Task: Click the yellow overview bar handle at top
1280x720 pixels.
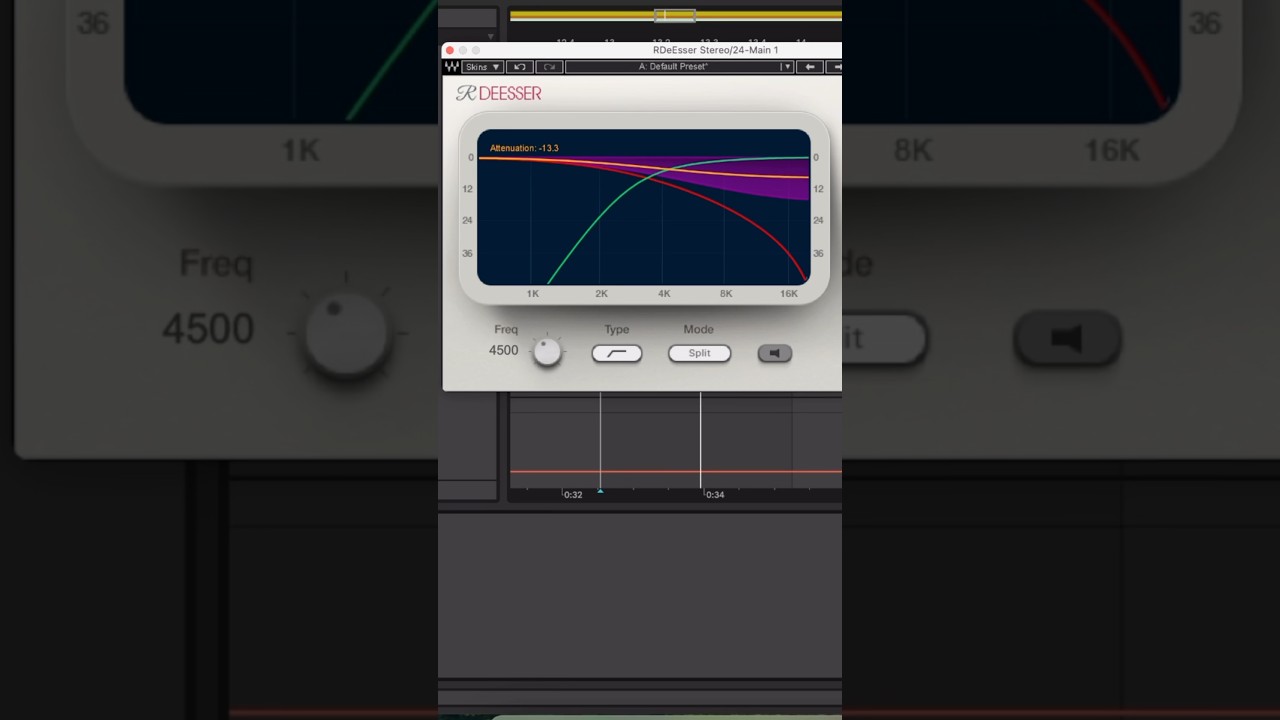Action: (x=675, y=15)
